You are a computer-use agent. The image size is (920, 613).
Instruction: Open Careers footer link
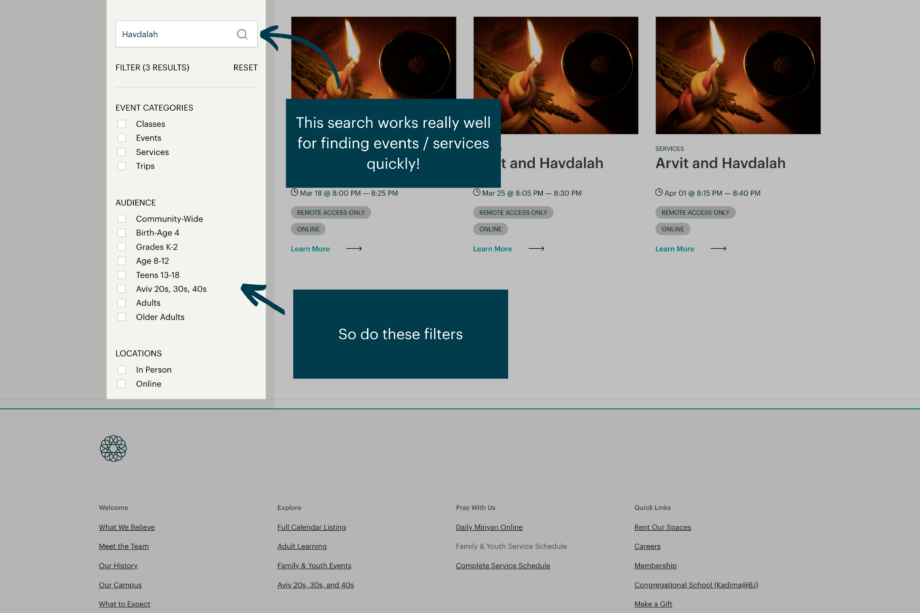coord(647,546)
